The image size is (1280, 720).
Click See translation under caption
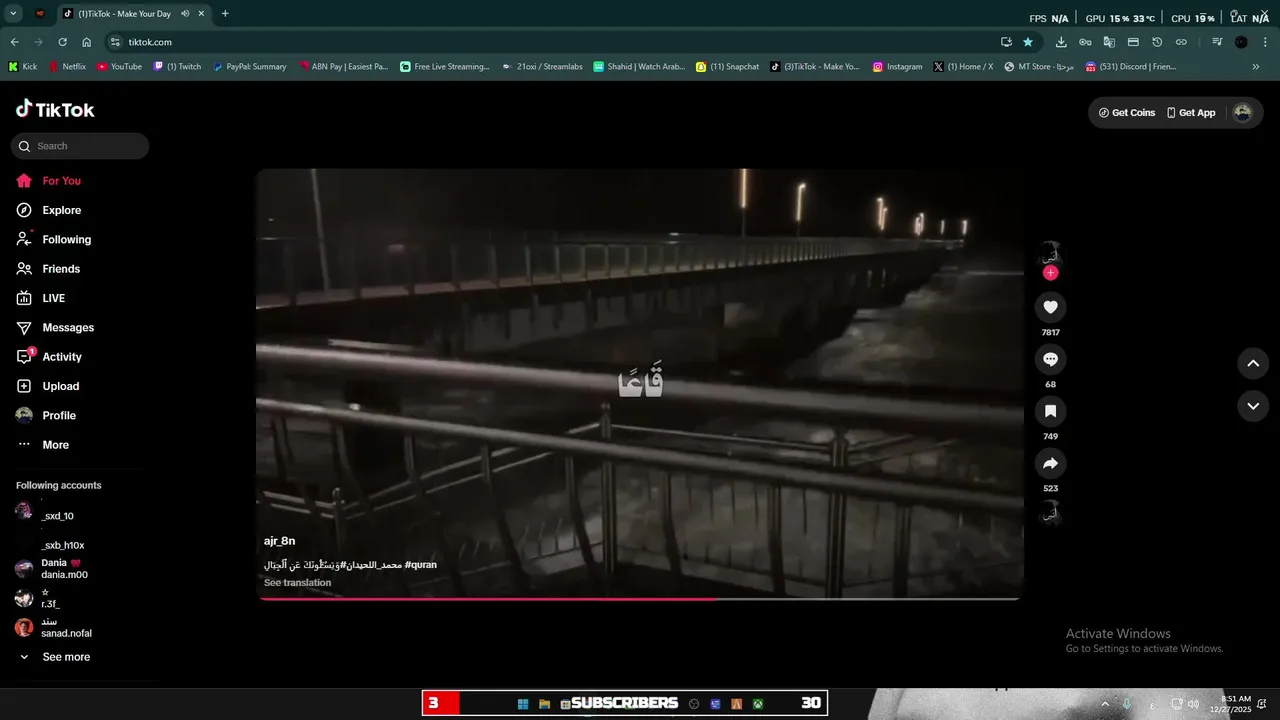tap(297, 583)
